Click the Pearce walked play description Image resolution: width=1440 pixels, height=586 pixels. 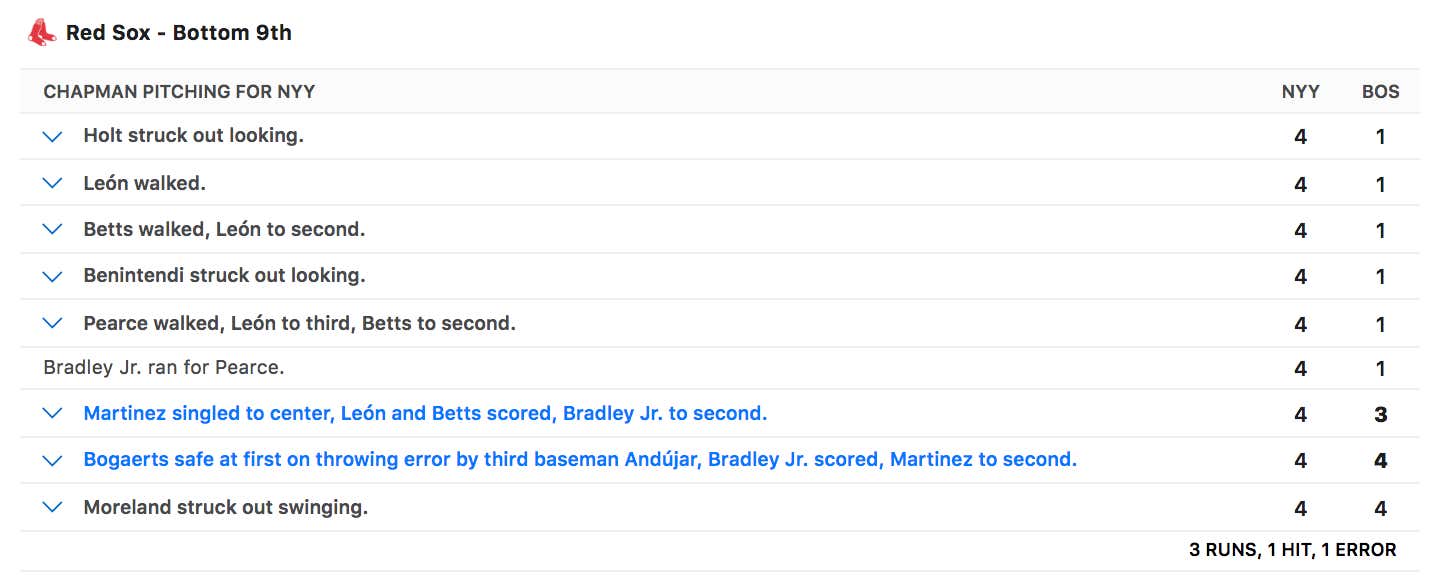(x=299, y=324)
